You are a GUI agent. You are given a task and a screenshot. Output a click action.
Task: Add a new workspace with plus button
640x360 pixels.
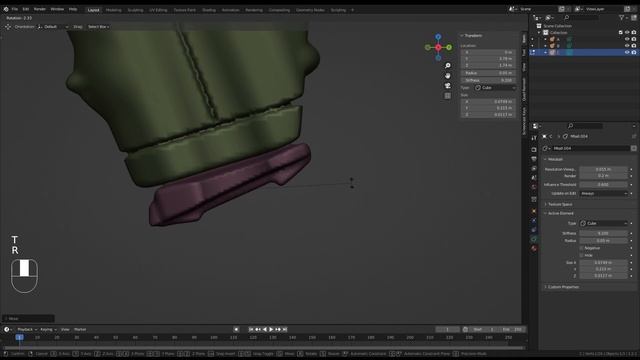(x=353, y=10)
